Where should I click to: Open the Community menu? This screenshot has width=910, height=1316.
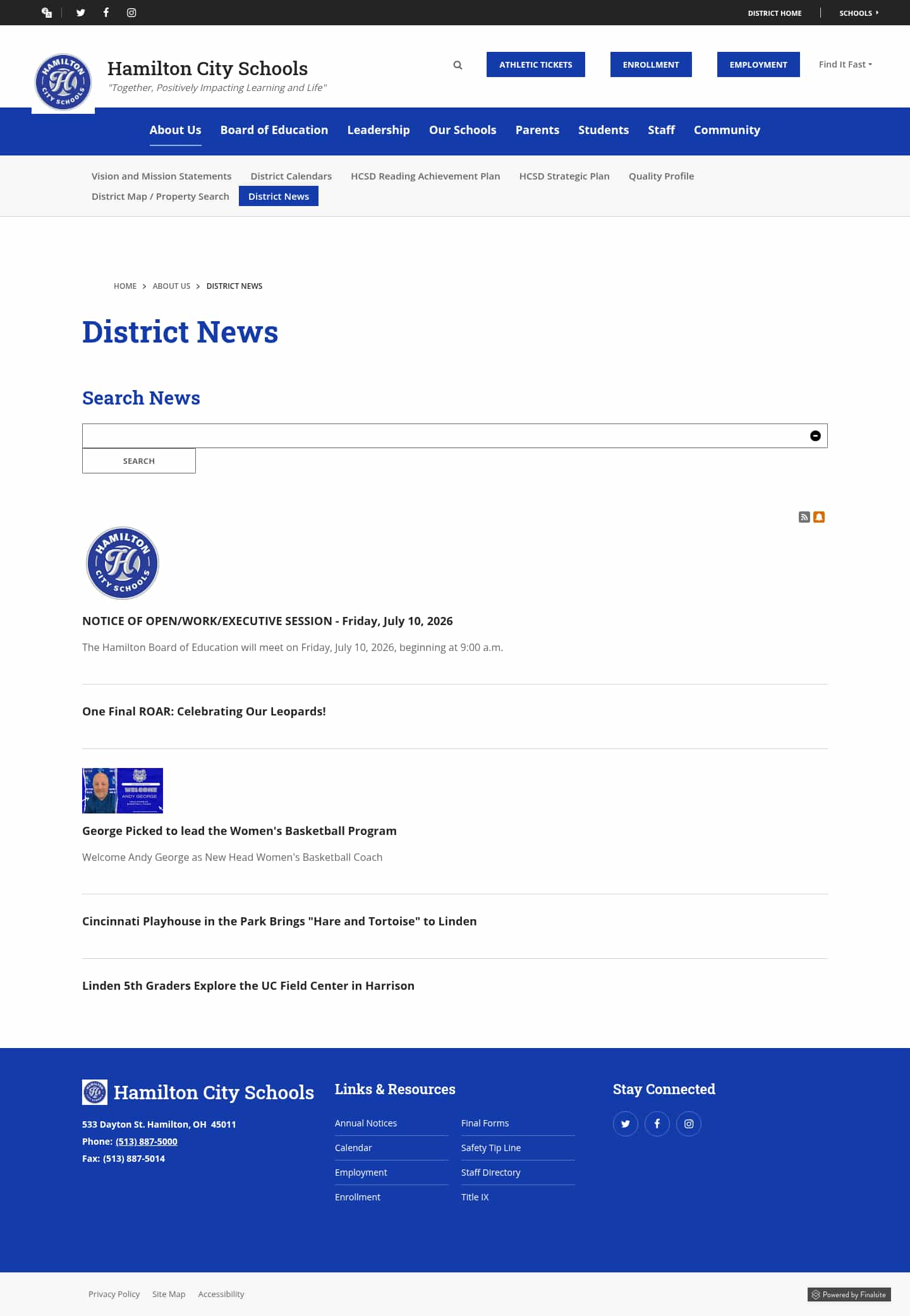[x=727, y=130]
